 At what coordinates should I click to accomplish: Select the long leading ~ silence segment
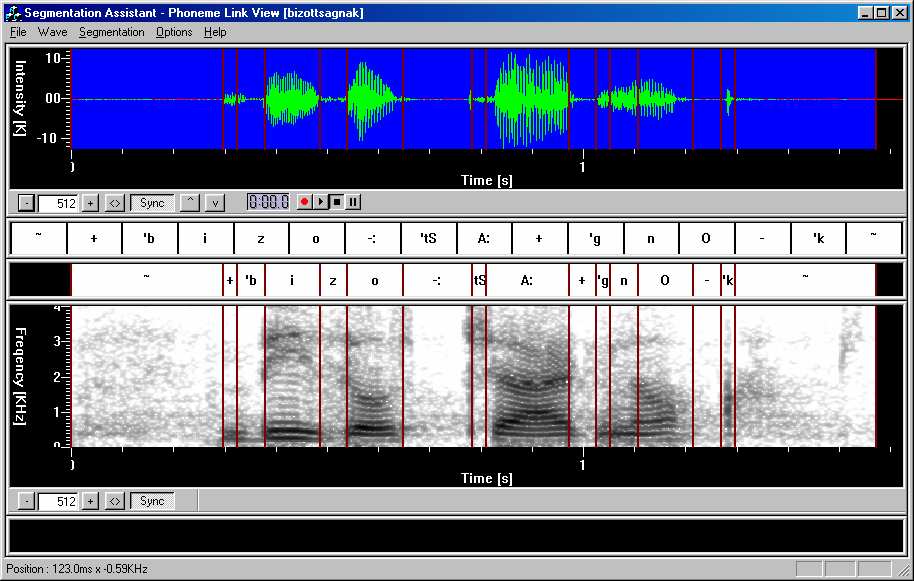(147, 280)
